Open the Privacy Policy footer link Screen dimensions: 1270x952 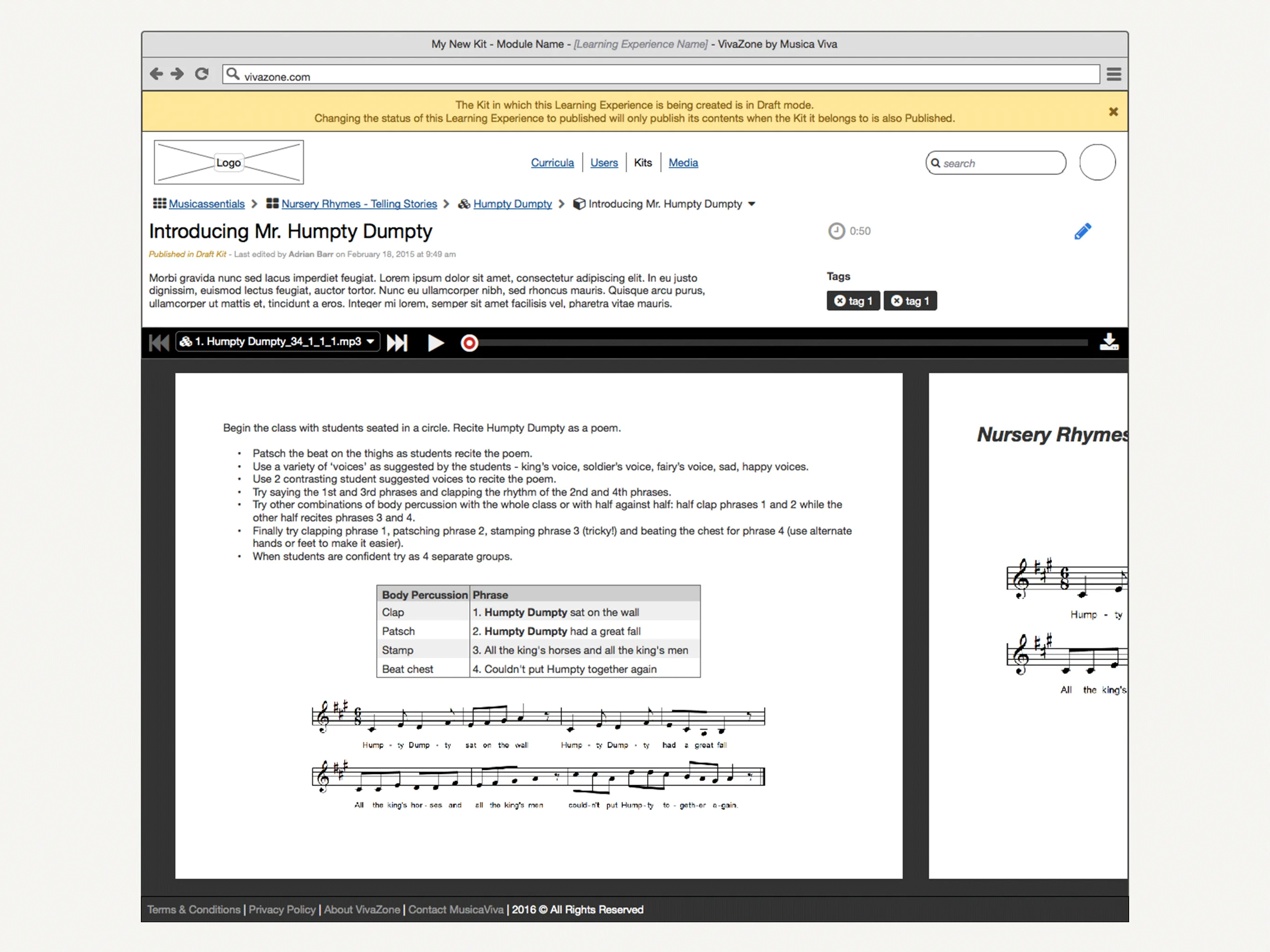click(282, 910)
